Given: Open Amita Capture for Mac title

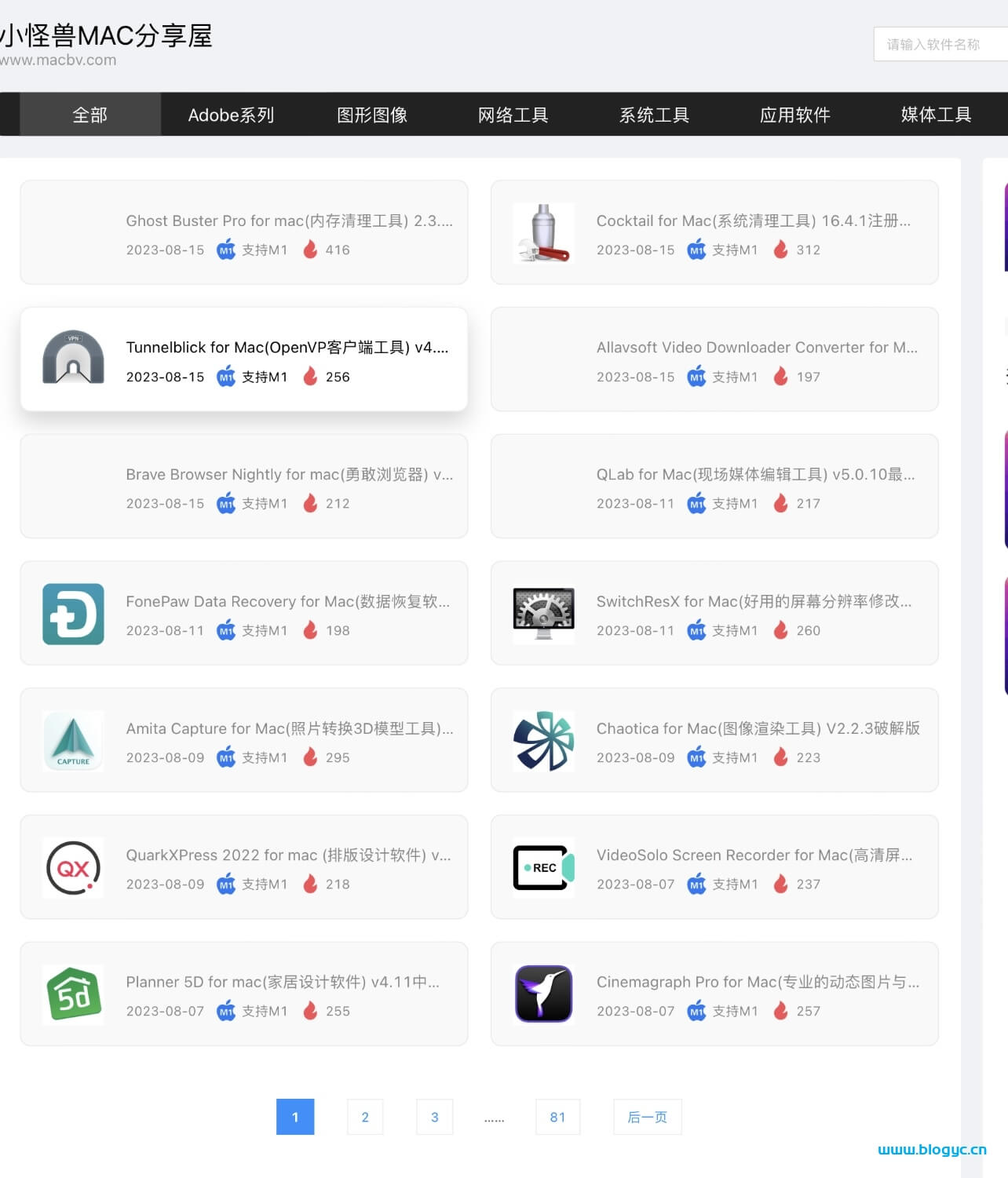Looking at the screenshot, I should [x=290, y=728].
